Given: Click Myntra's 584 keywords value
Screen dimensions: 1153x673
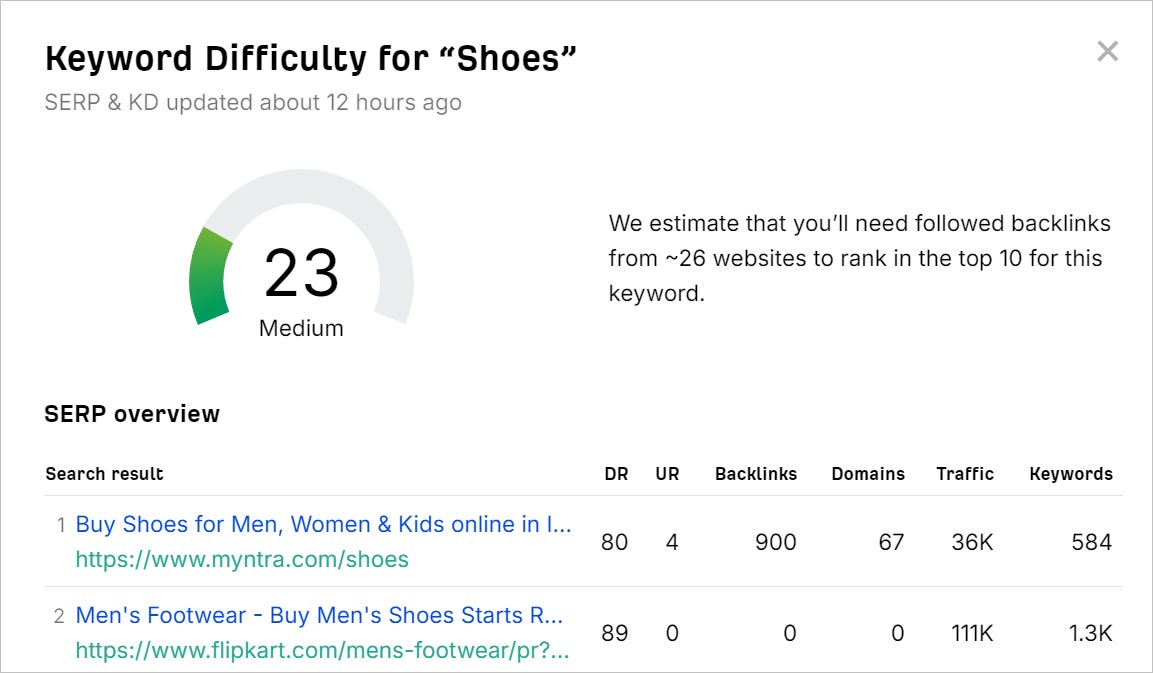Looking at the screenshot, I should tap(1091, 542).
